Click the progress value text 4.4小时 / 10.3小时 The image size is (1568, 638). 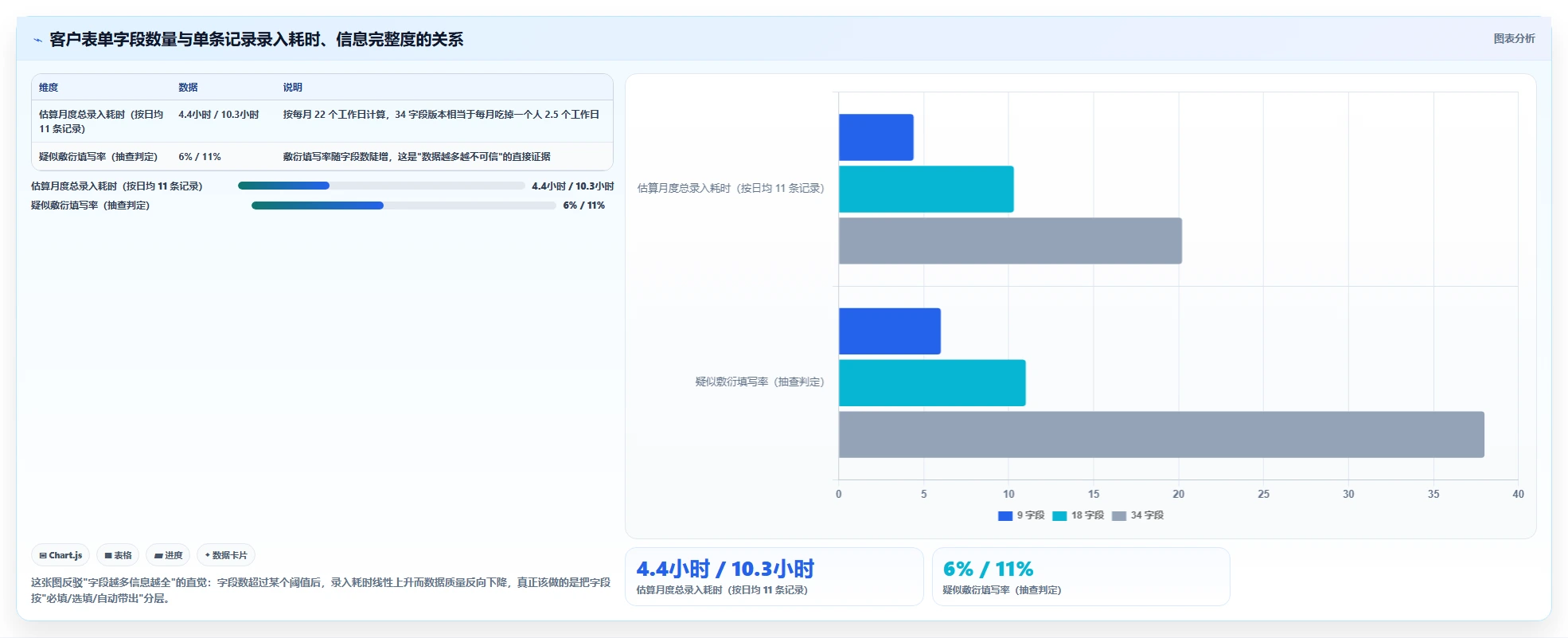pyautogui.click(x=573, y=186)
